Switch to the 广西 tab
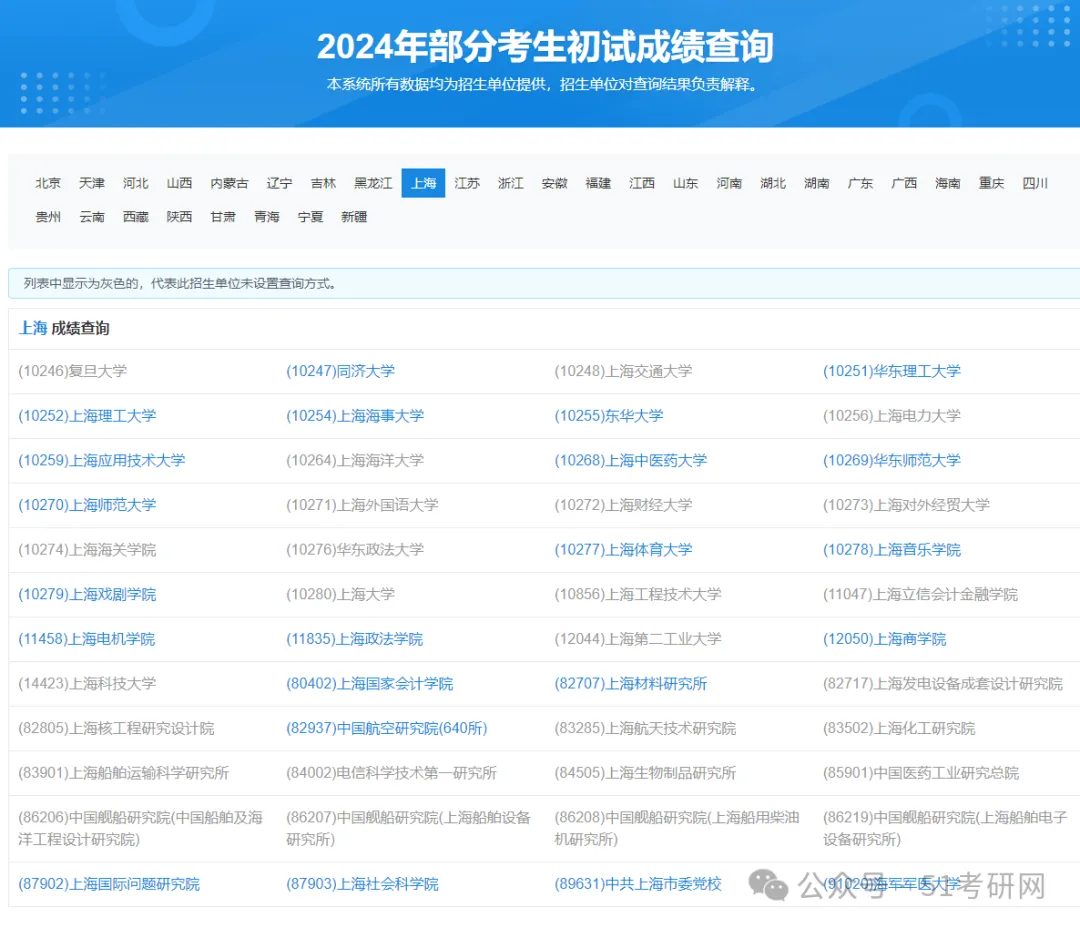 coord(904,183)
